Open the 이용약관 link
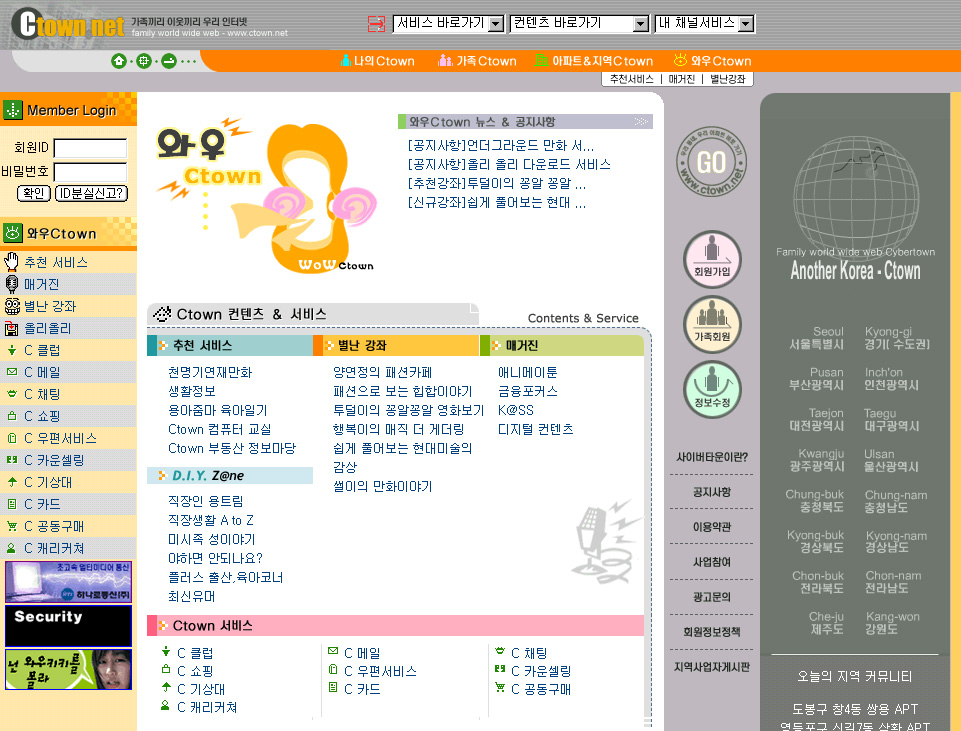The image size is (961, 731). pyautogui.click(x=712, y=527)
